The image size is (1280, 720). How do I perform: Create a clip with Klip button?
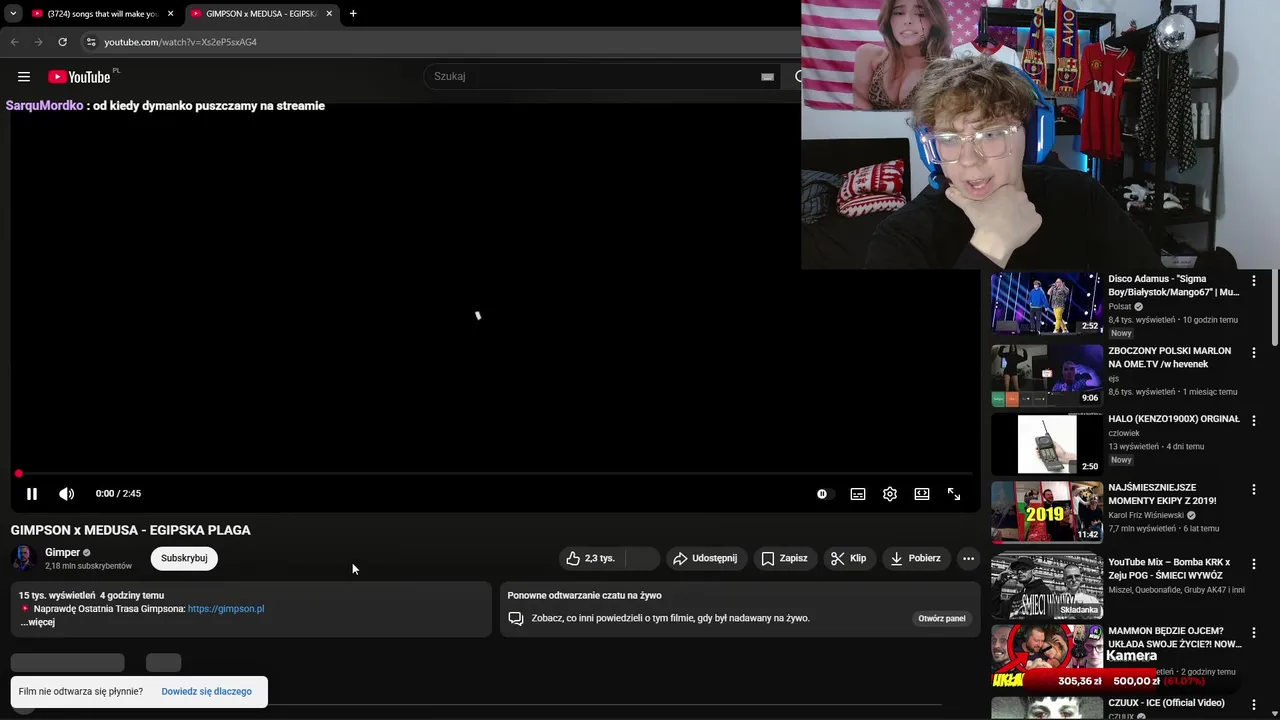pyautogui.click(x=849, y=558)
